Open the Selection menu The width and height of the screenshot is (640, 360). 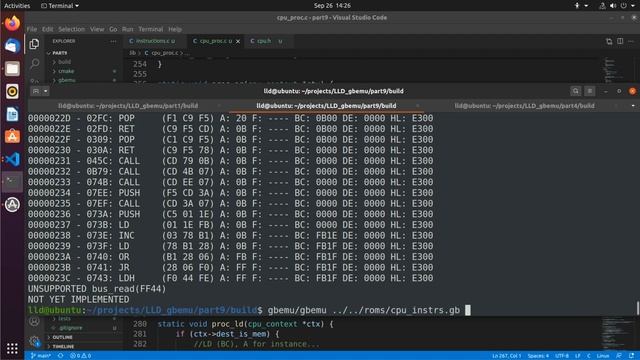point(71,29)
